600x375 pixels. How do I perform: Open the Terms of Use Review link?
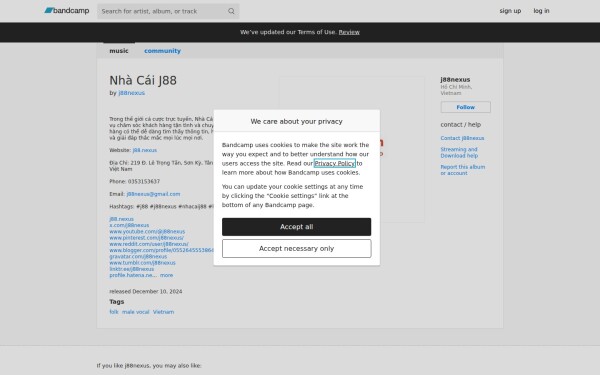tap(349, 32)
